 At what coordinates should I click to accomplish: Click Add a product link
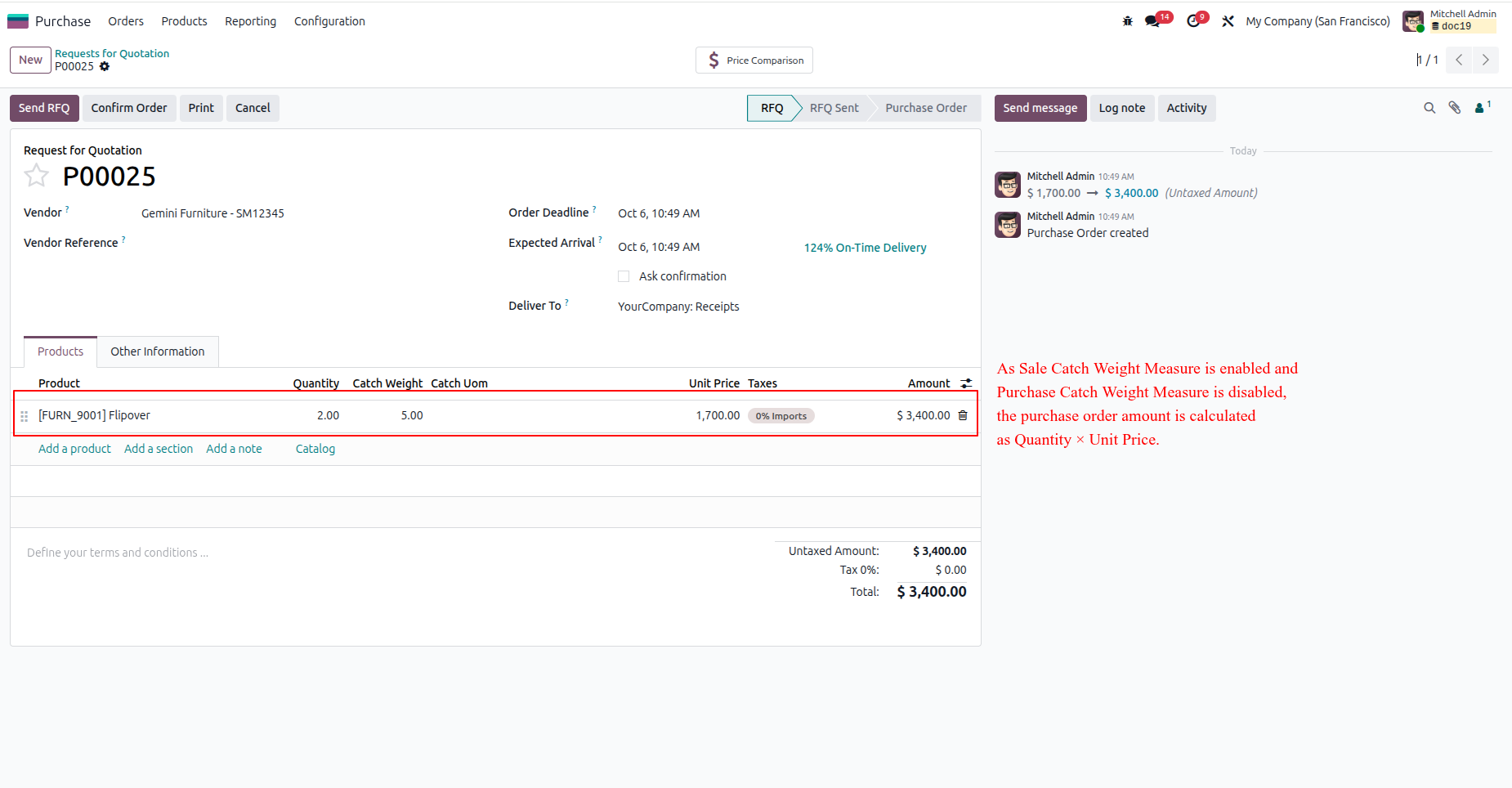74,449
